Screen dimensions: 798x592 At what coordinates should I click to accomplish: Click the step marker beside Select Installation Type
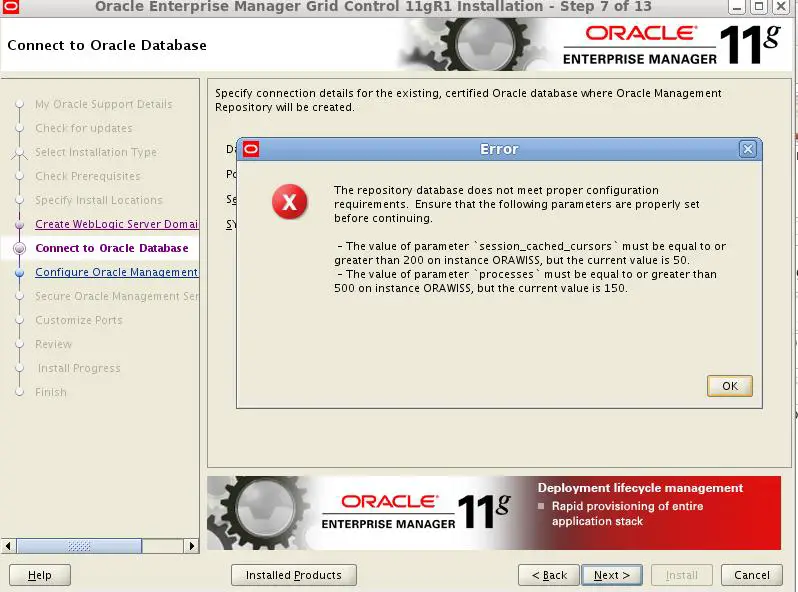point(19,152)
